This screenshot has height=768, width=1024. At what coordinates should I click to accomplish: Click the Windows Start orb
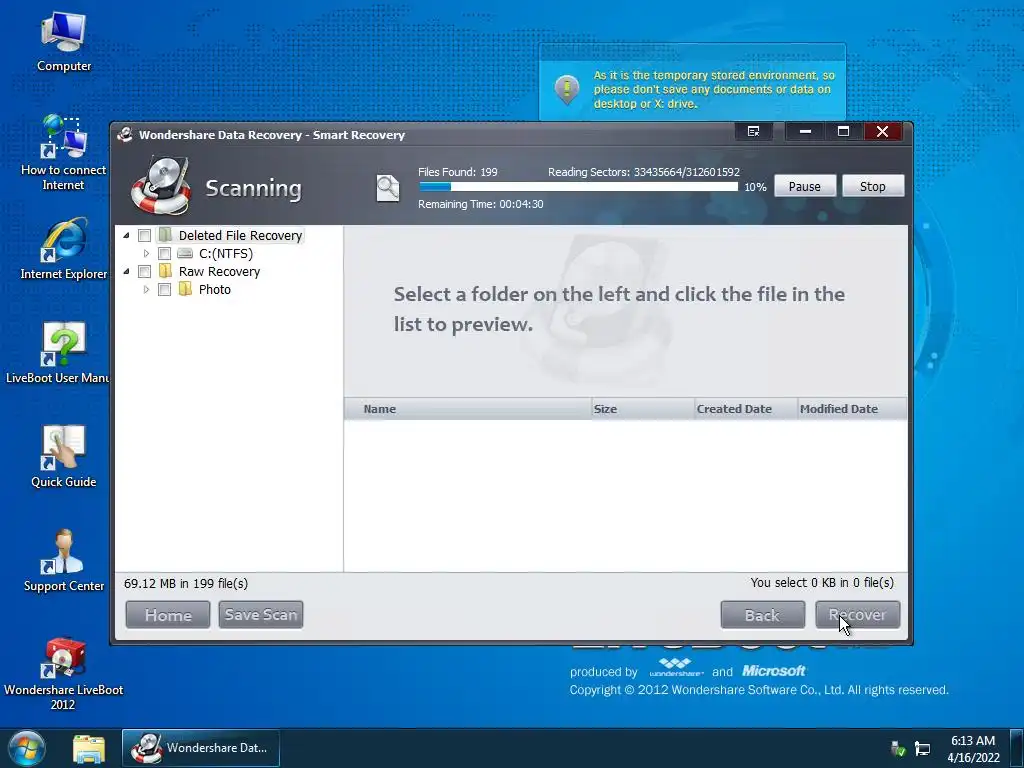[x=27, y=748]
